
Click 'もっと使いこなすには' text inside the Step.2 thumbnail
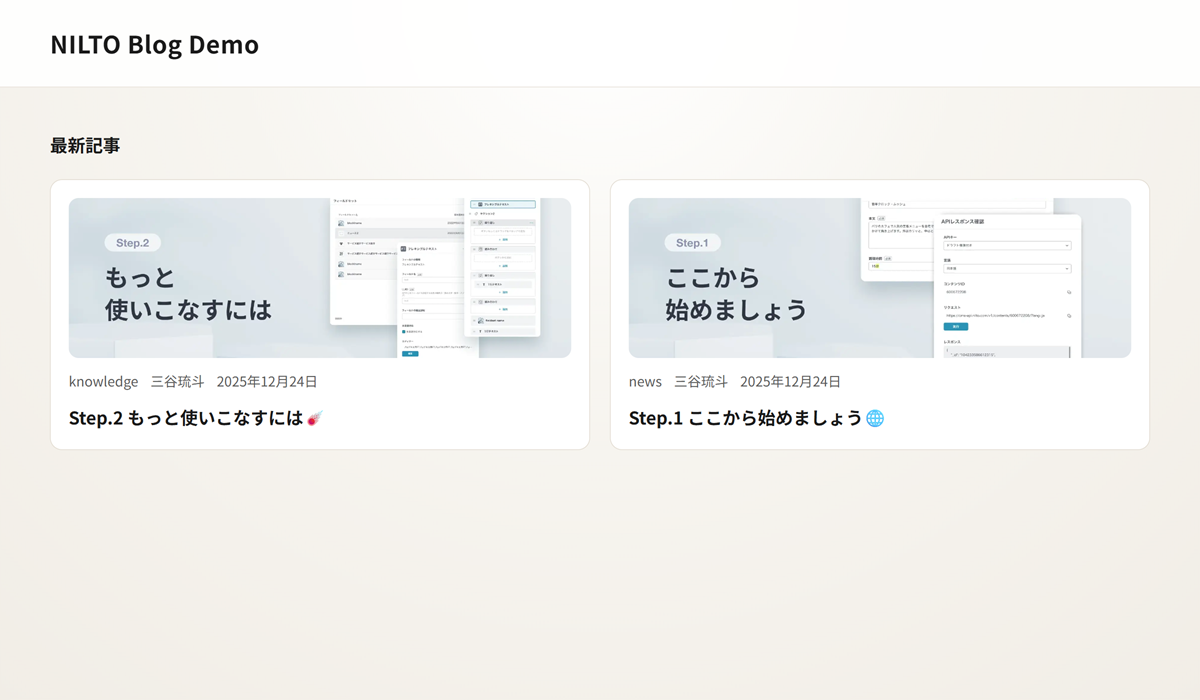pyautogui.click(x=188, y=294)
